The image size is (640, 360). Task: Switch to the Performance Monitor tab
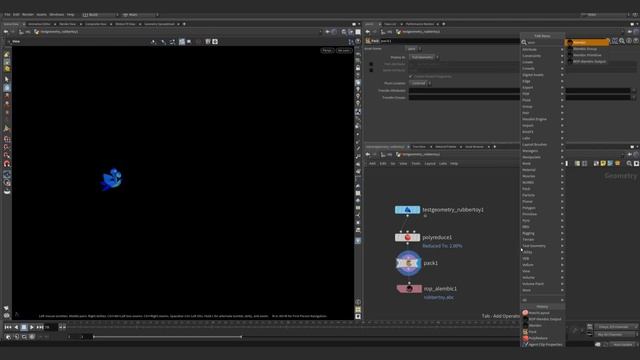(x=420, y=24)
